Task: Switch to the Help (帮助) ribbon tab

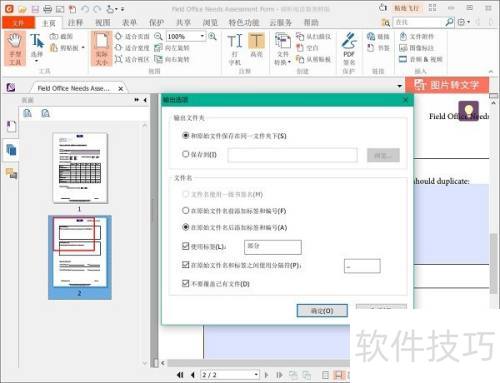Action: point(311,22)
